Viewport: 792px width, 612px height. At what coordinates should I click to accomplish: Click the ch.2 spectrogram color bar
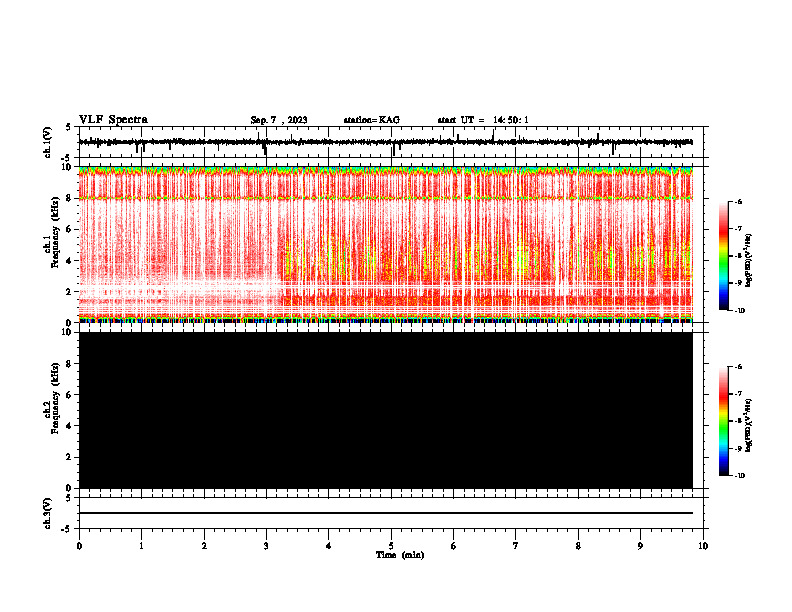pos(724,421)
